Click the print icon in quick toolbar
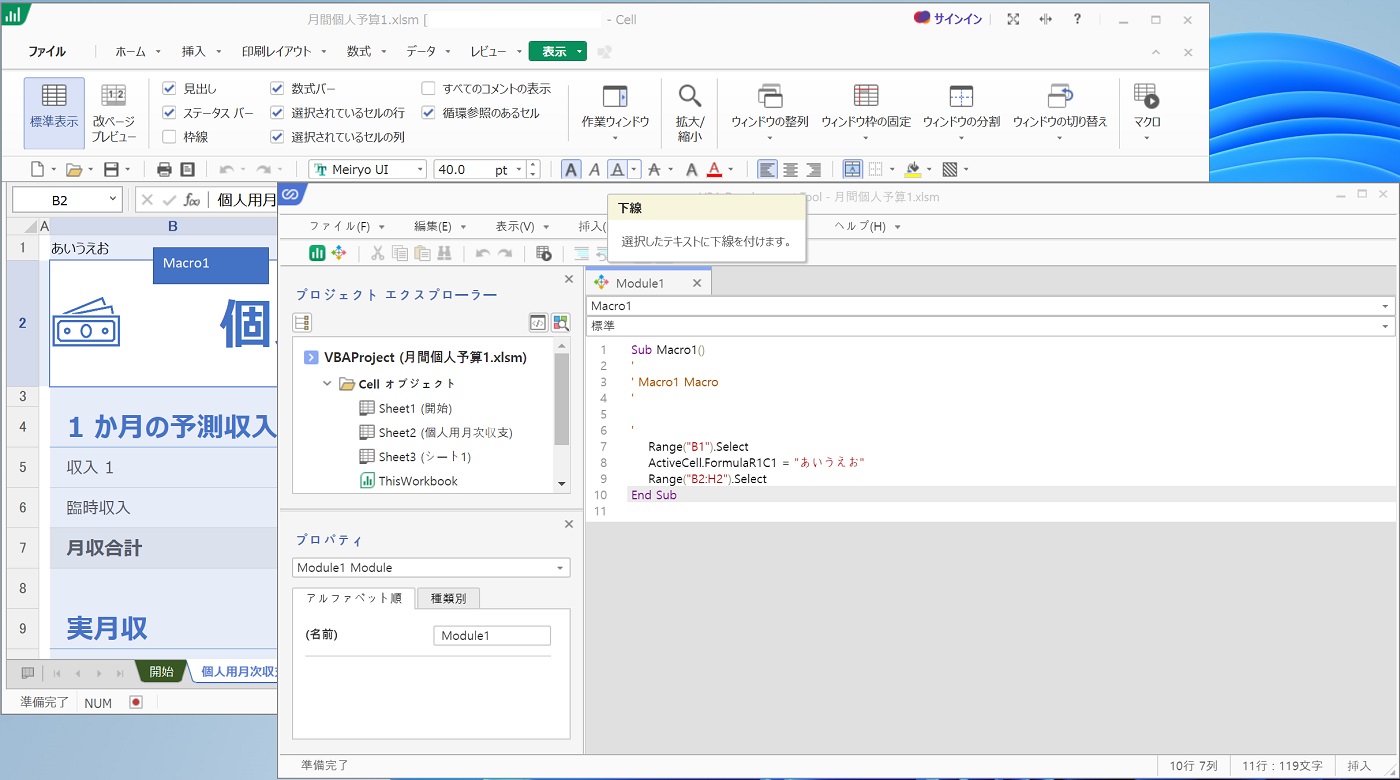1400x780 pixels. 164,170
